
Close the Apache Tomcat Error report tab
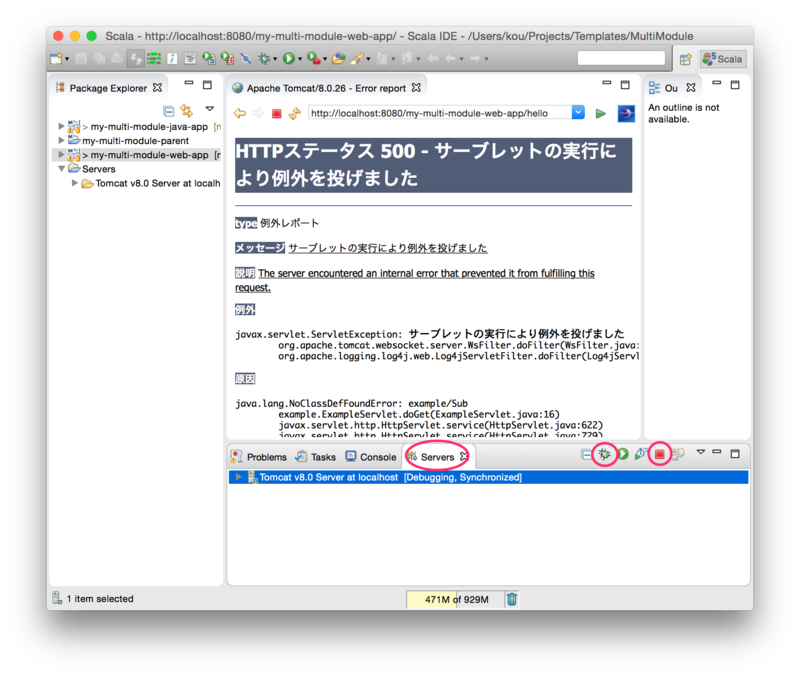coord(416,88)
